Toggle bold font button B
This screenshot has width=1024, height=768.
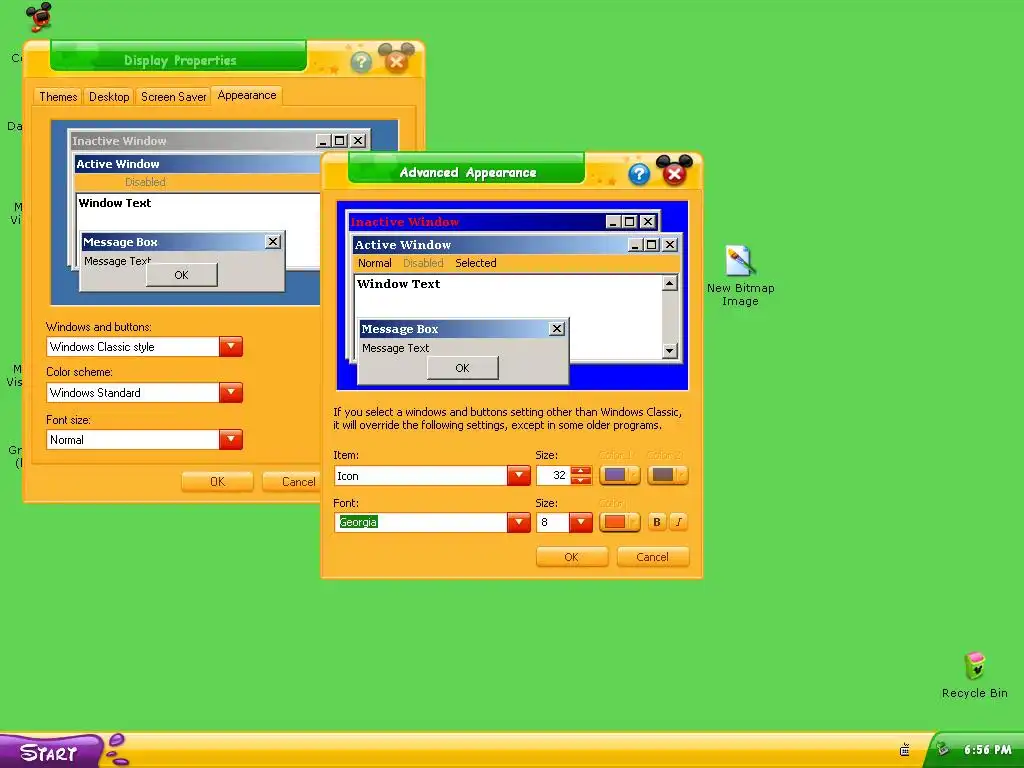(657, 522)
